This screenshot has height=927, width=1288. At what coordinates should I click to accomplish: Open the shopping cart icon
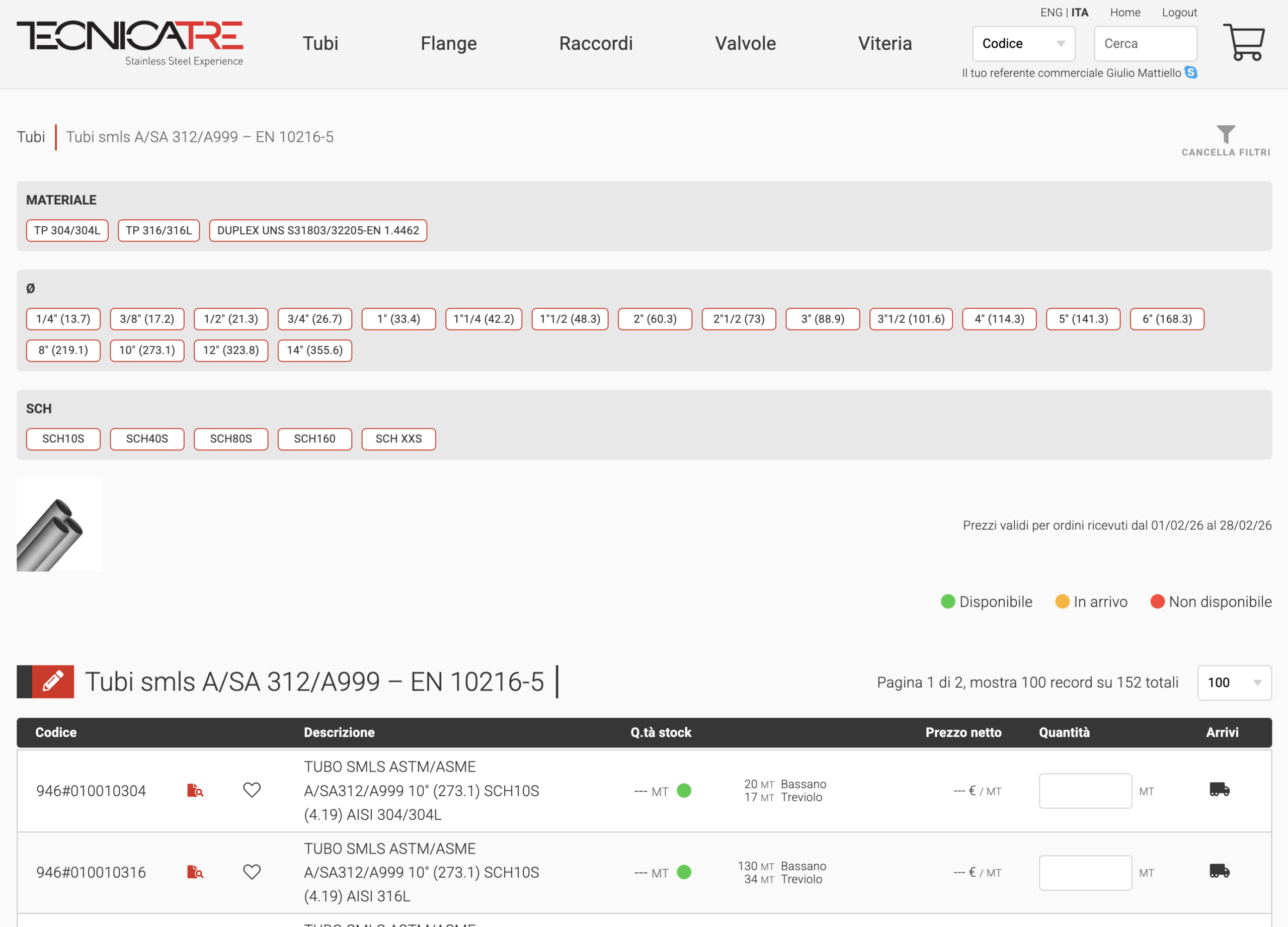point(1243,42)
